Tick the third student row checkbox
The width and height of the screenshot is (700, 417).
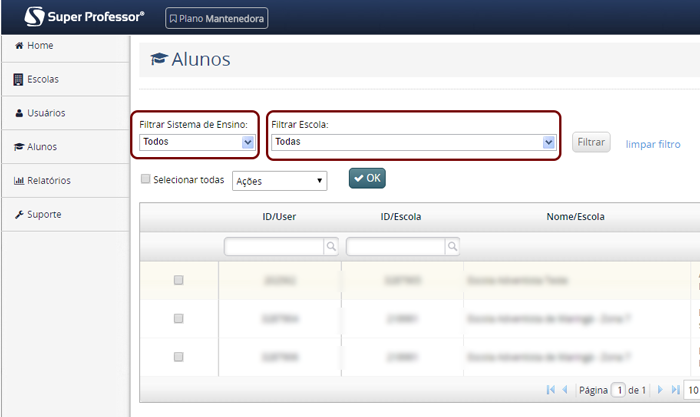tap(179, 356)
